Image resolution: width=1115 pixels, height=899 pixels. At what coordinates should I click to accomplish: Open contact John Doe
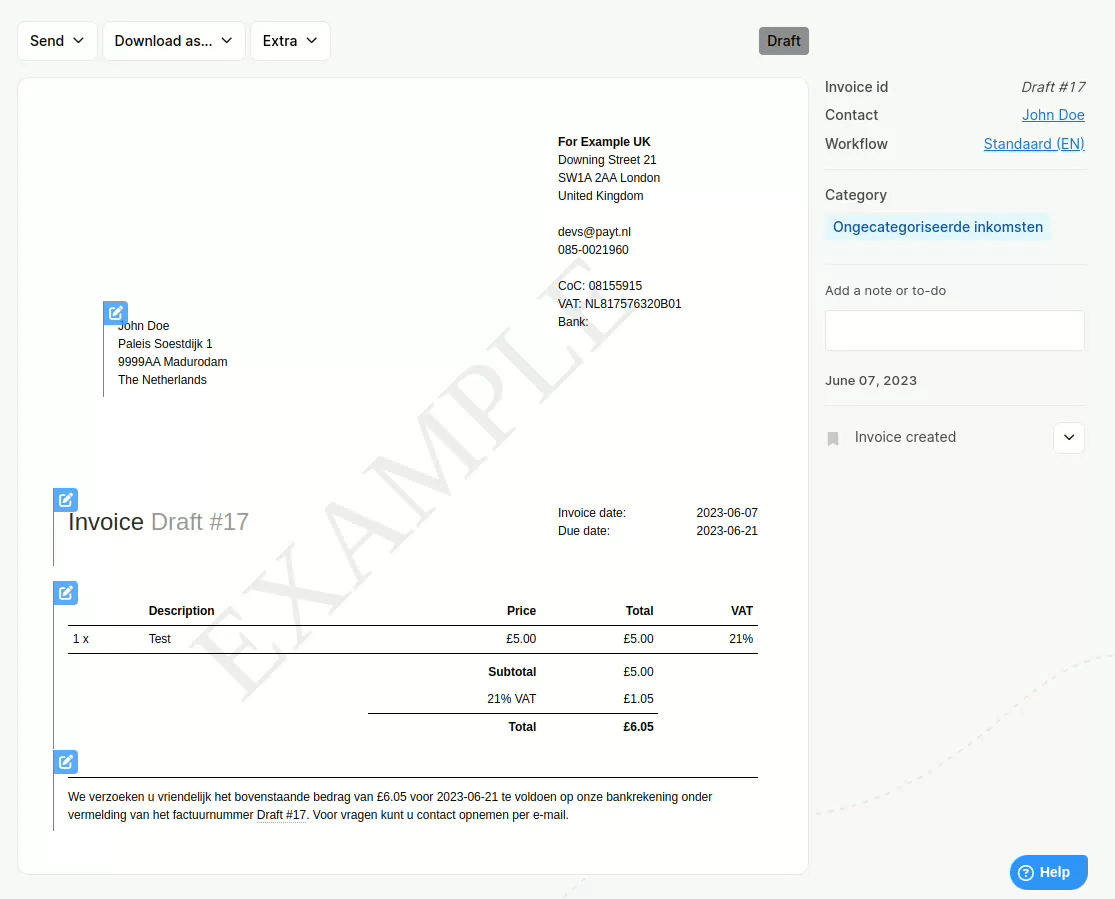[x=1053, y=115]
